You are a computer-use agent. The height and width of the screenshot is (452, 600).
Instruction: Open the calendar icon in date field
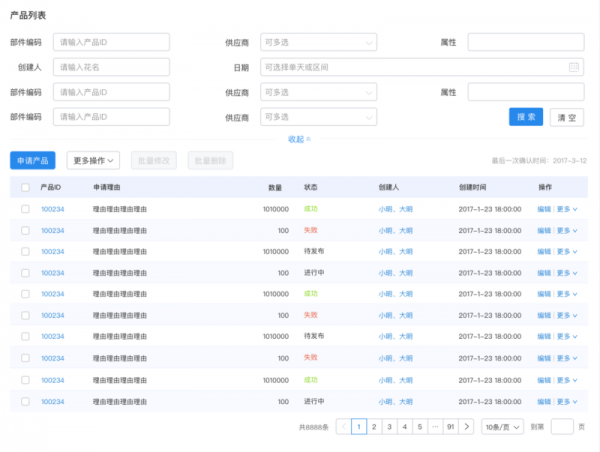574,67
